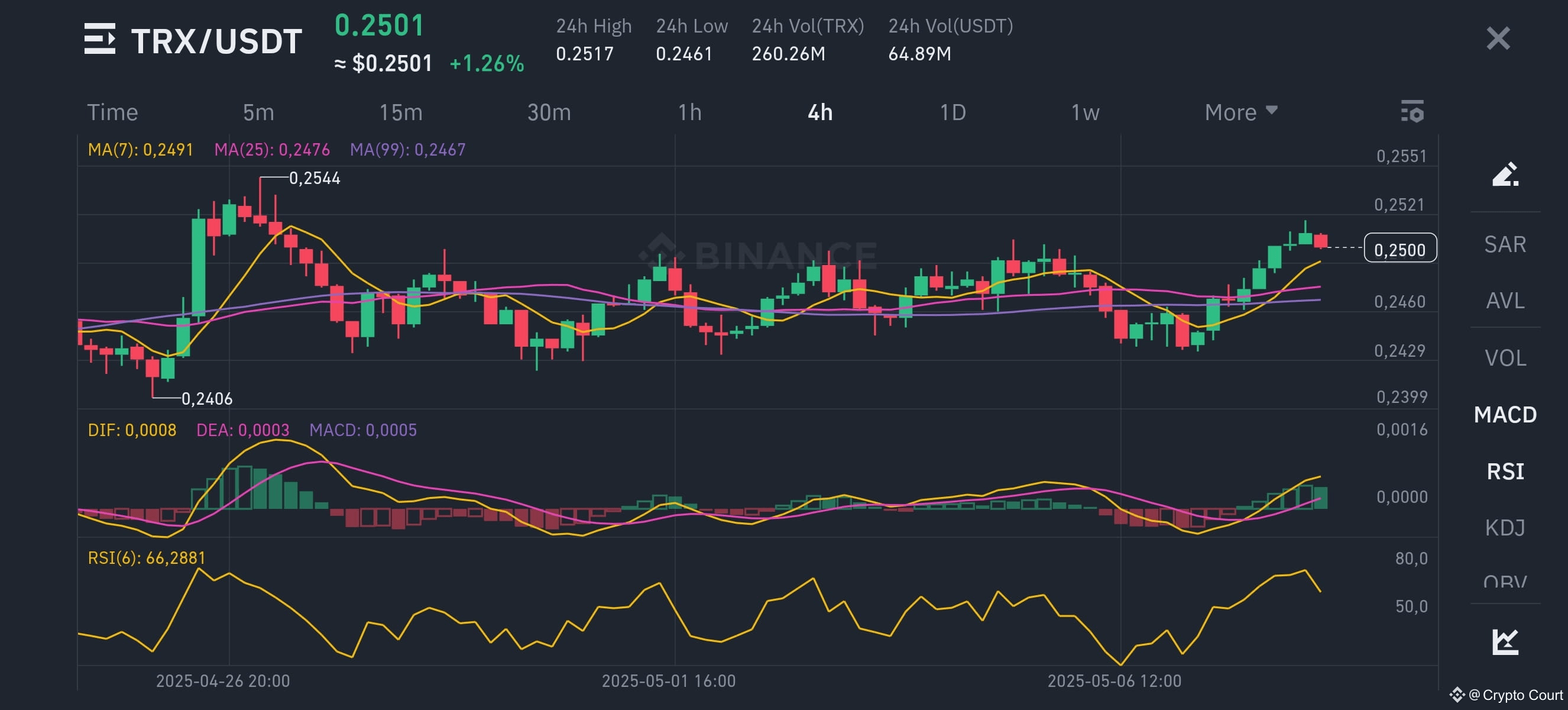Click the 0,2429 price axis label
The width and height of the screenshot is (1568, 710).
(x=1399, y=351)
